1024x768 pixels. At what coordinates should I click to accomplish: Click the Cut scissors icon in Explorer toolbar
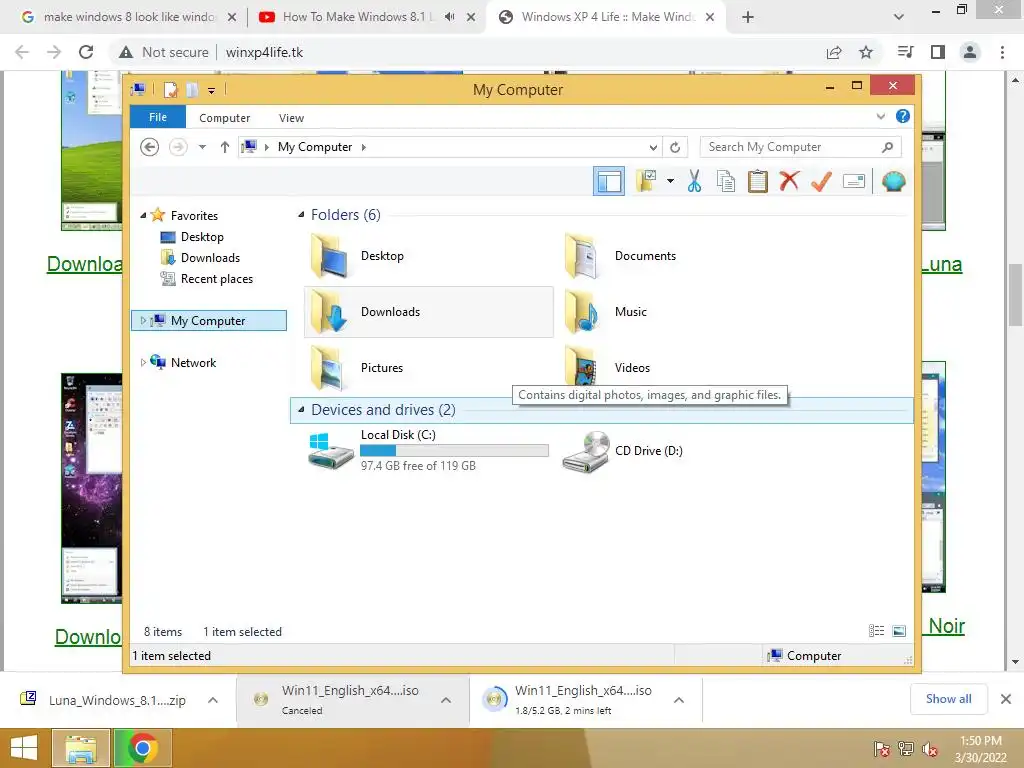(x=694, y=181)
